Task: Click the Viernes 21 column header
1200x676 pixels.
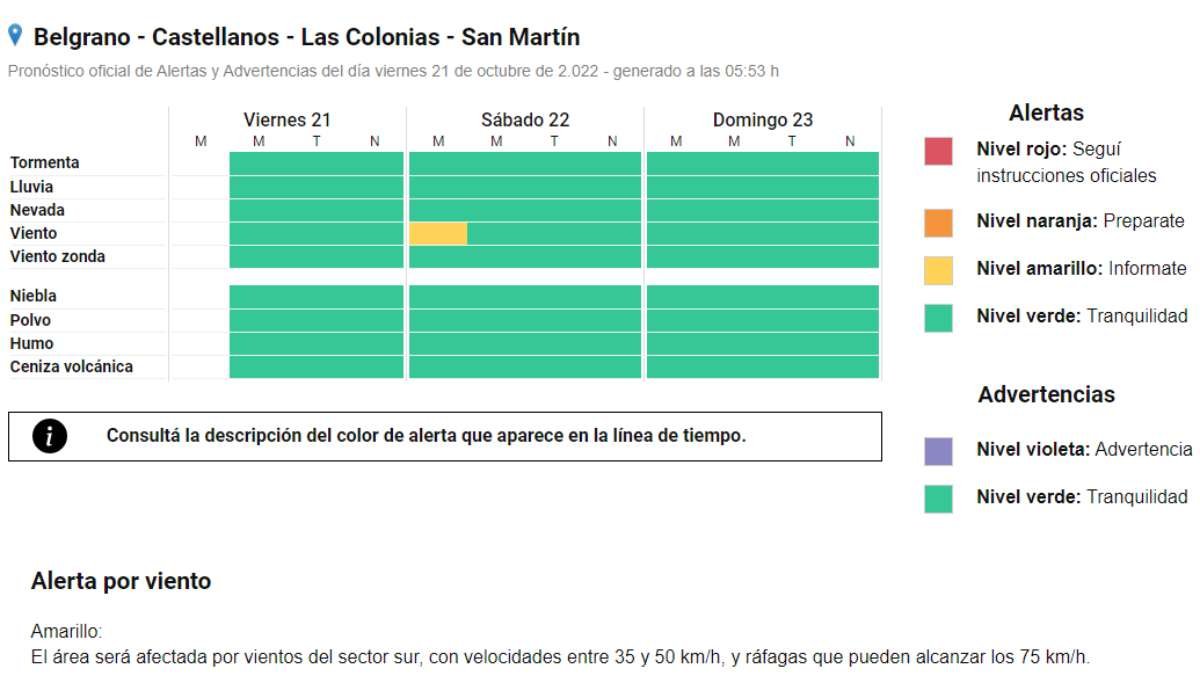Action: coord(287,120)
